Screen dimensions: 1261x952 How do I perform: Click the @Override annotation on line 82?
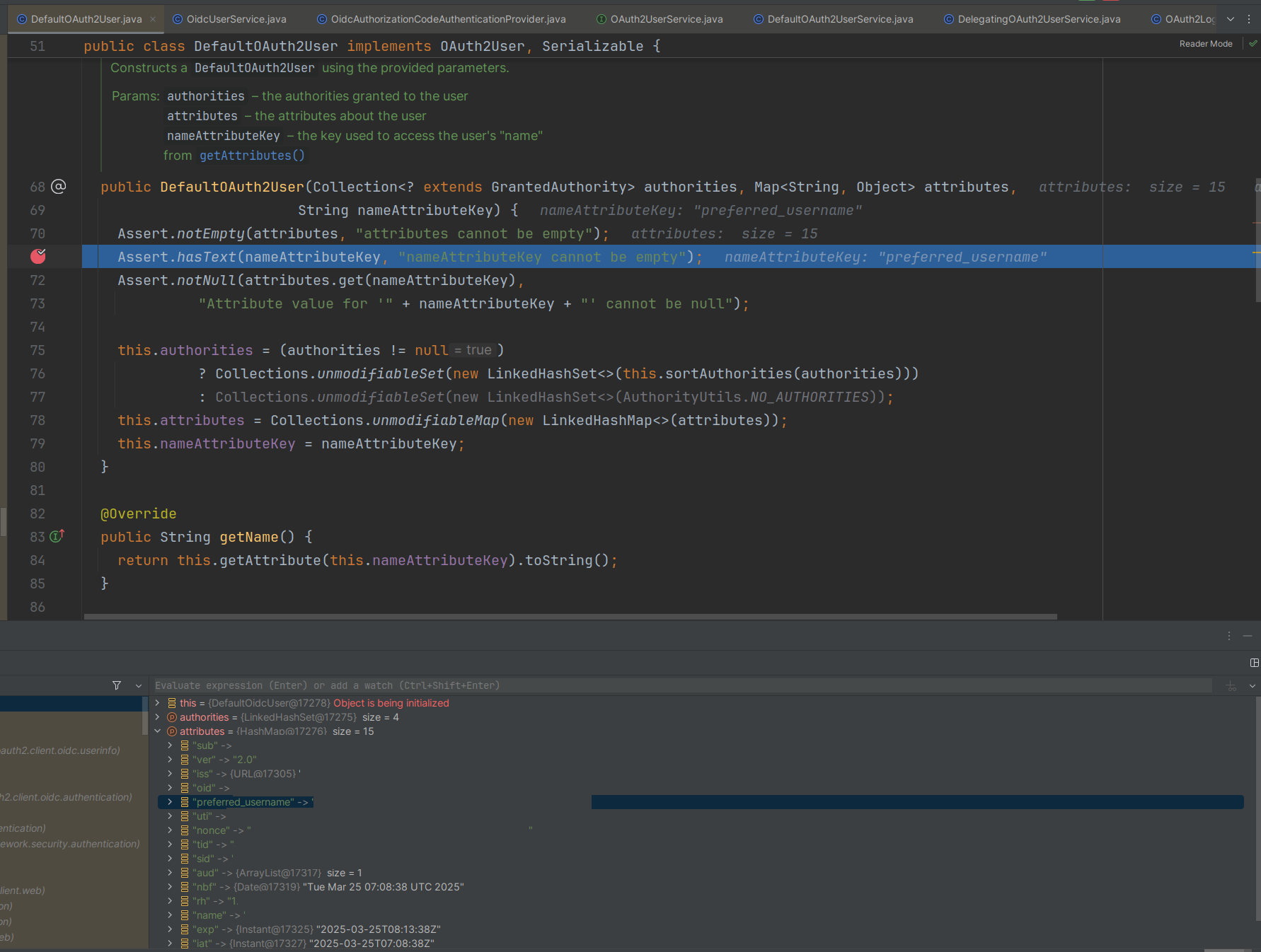pos(139,513)
